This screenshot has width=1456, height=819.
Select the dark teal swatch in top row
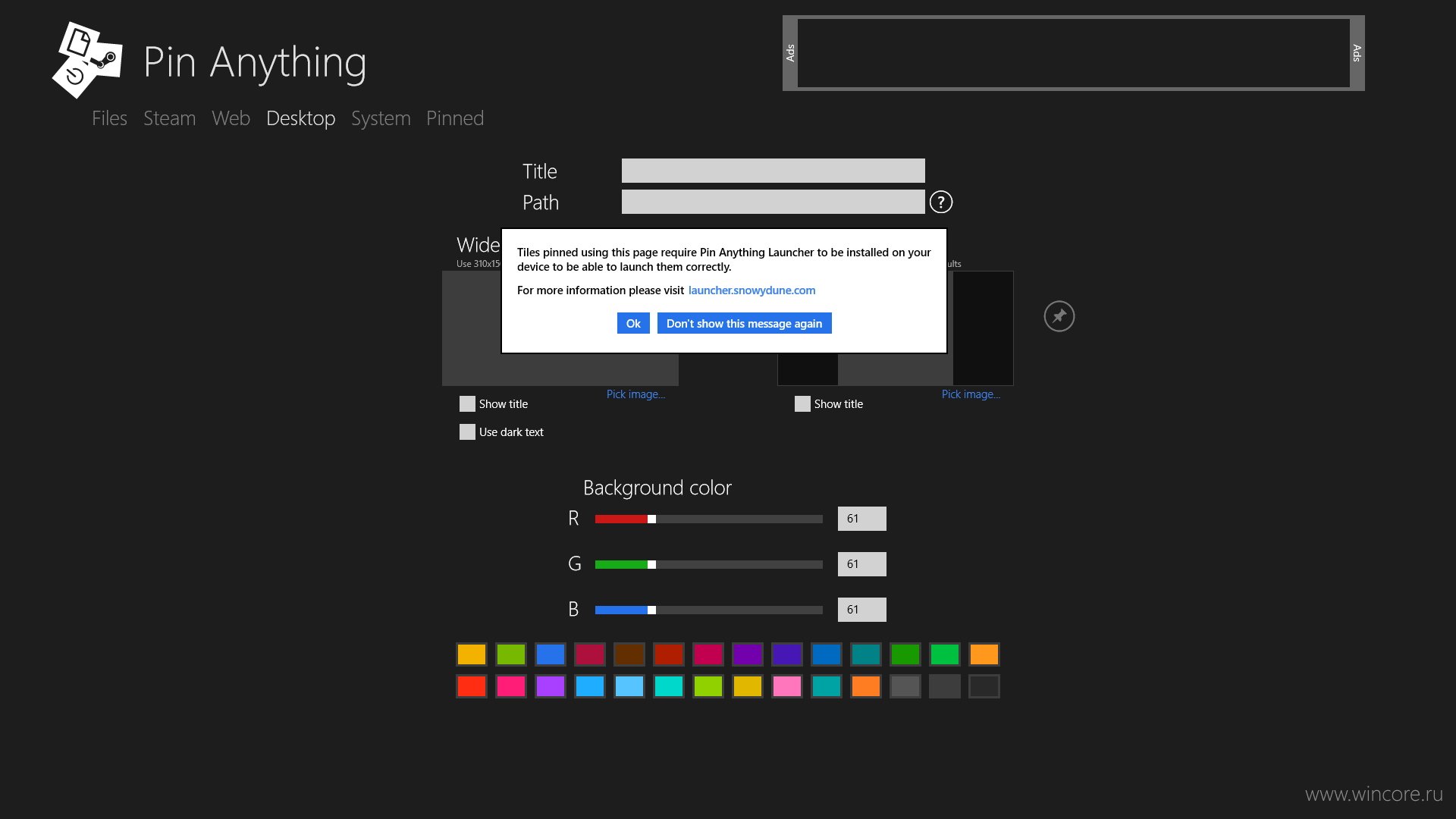866,654
